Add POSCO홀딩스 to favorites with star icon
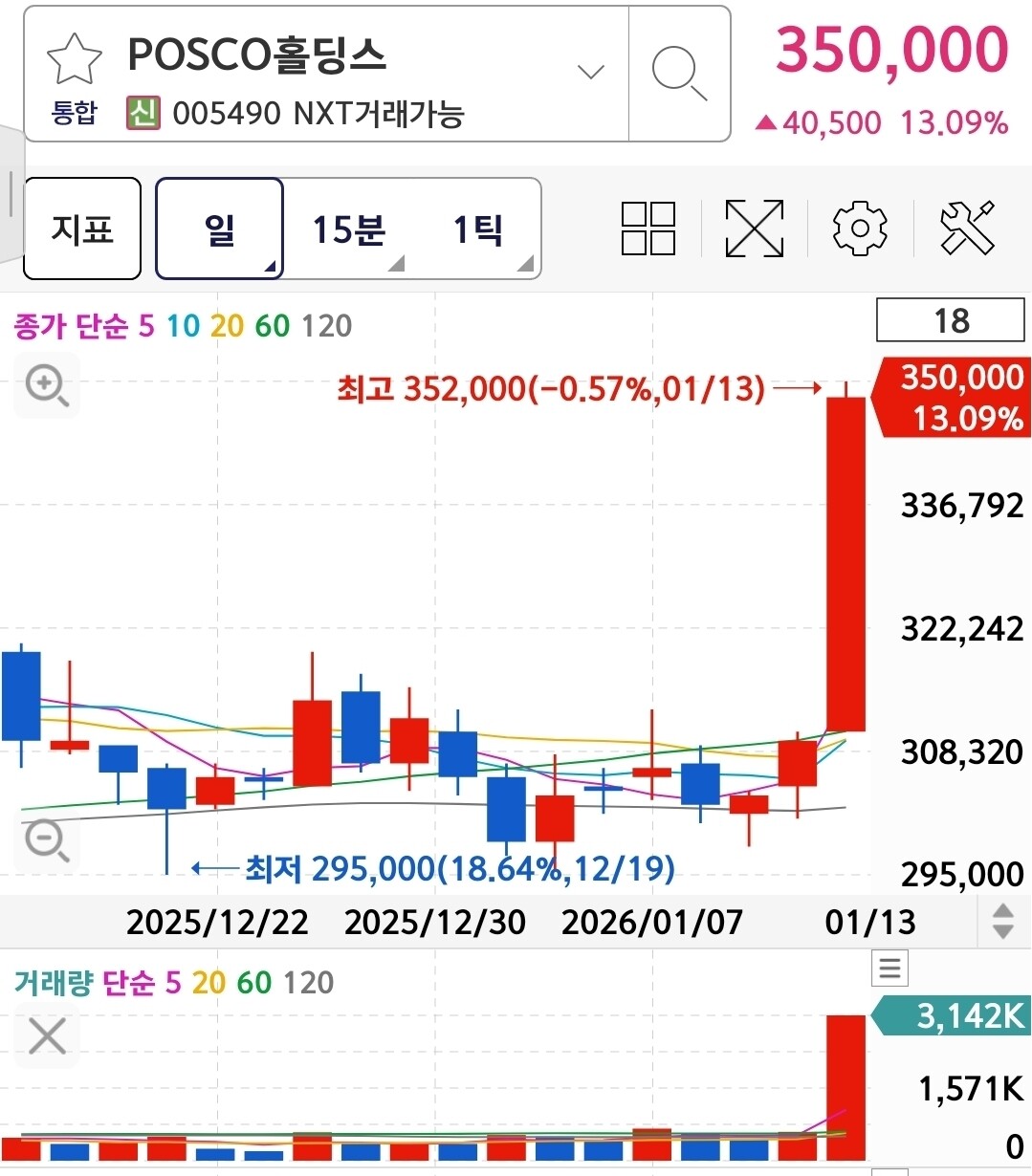 [x=74, y=57]
